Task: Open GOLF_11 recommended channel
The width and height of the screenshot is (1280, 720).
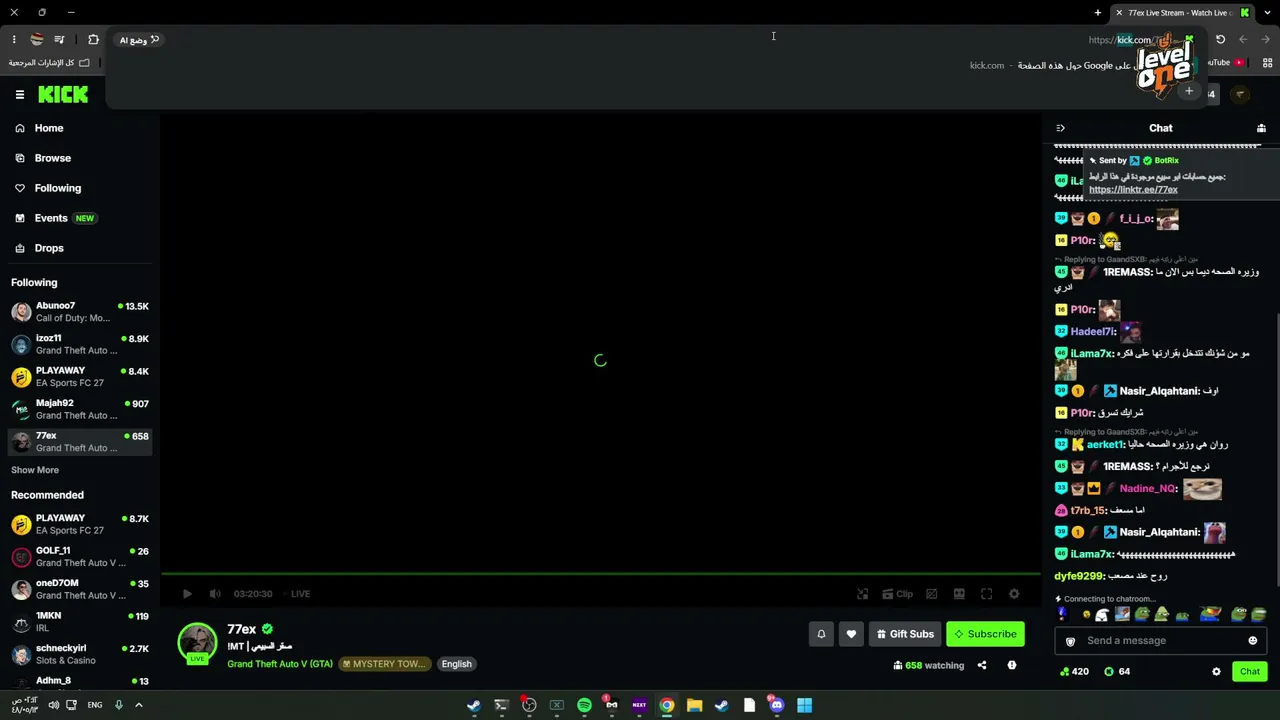Action: tap(80, 556)
